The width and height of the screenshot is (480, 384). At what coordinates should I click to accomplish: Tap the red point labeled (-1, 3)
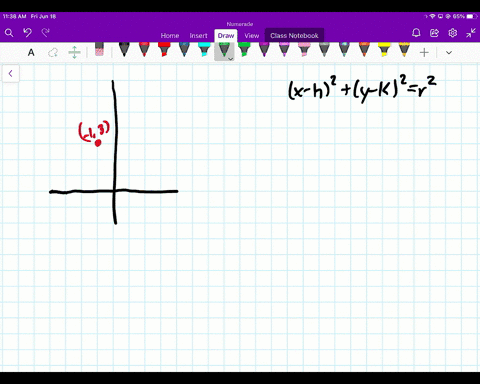point(98,143)
